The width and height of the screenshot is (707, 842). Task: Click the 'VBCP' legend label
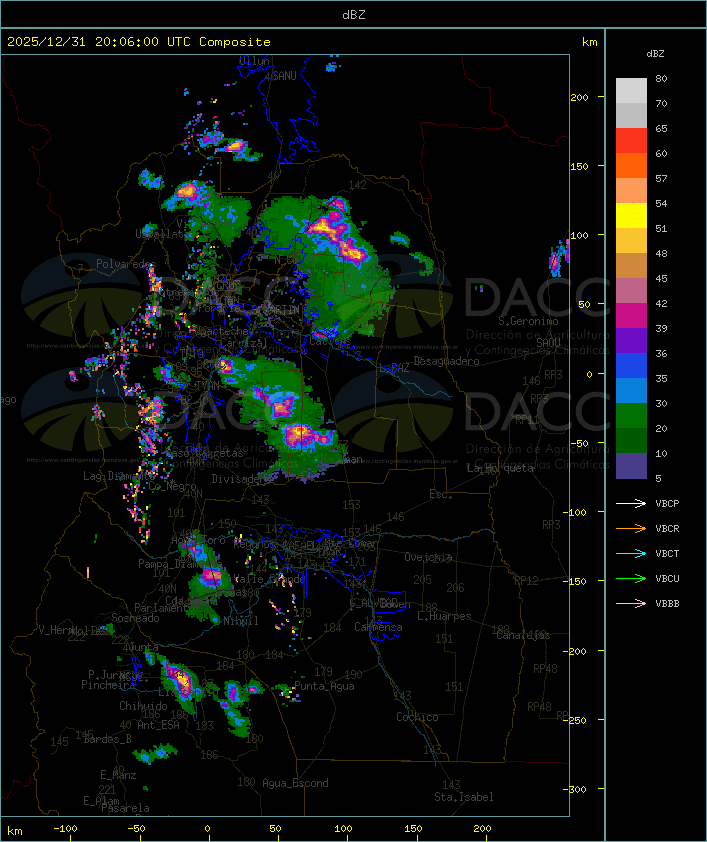[x=667, y=503]
